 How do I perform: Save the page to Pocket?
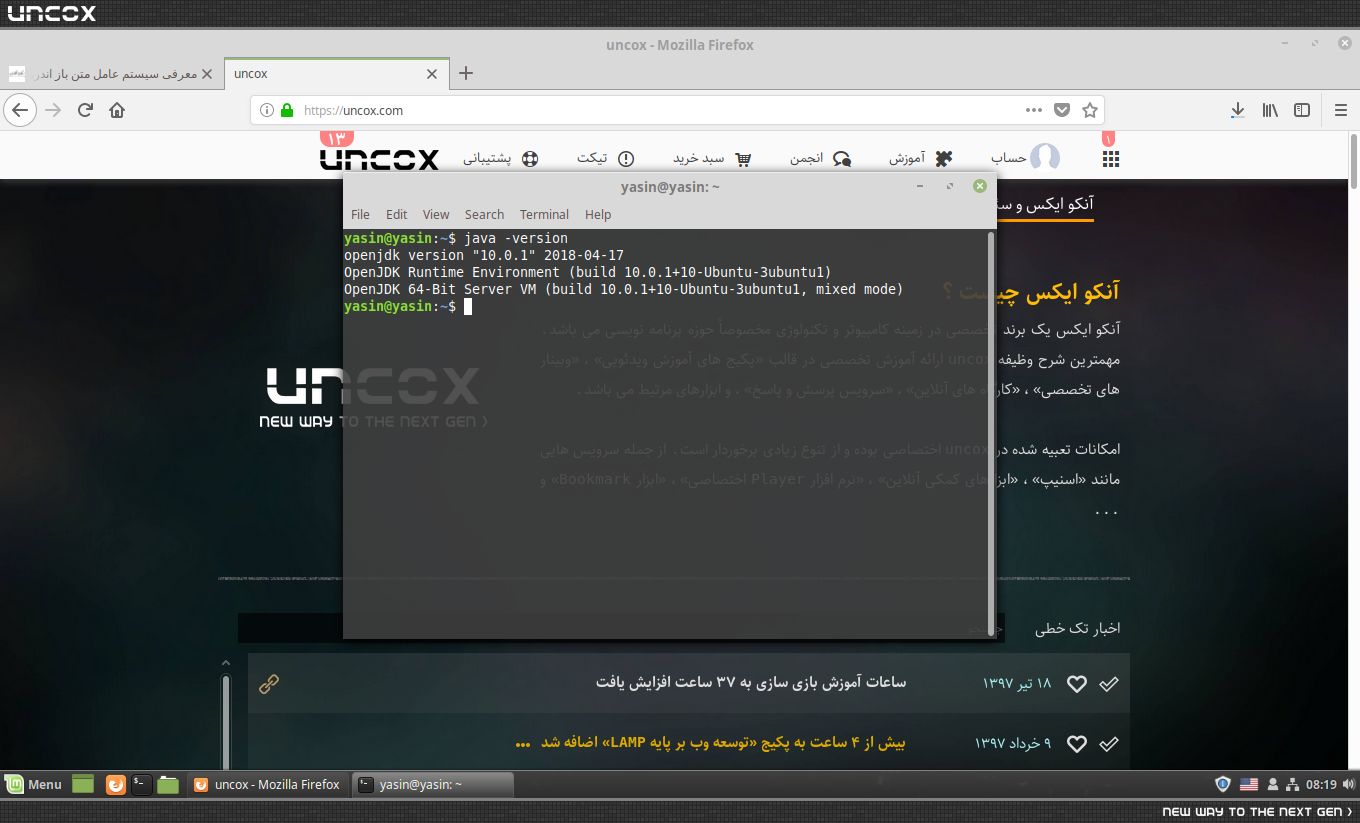tap(1063, 110)
